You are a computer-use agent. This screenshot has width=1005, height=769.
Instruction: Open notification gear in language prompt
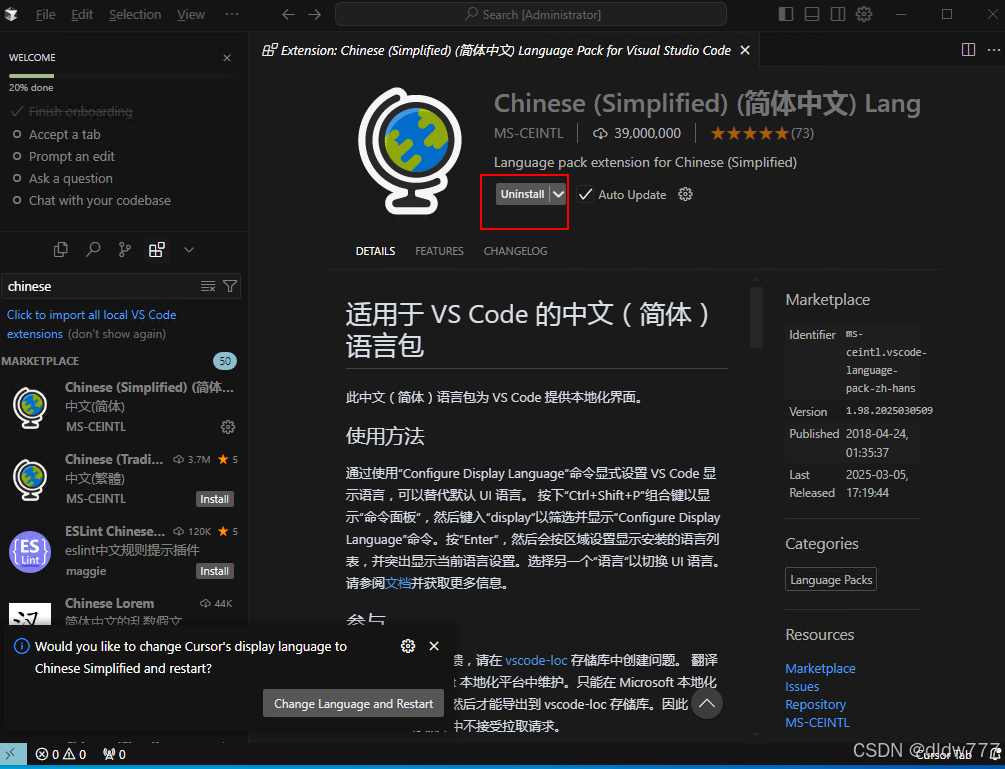[408, 646]
